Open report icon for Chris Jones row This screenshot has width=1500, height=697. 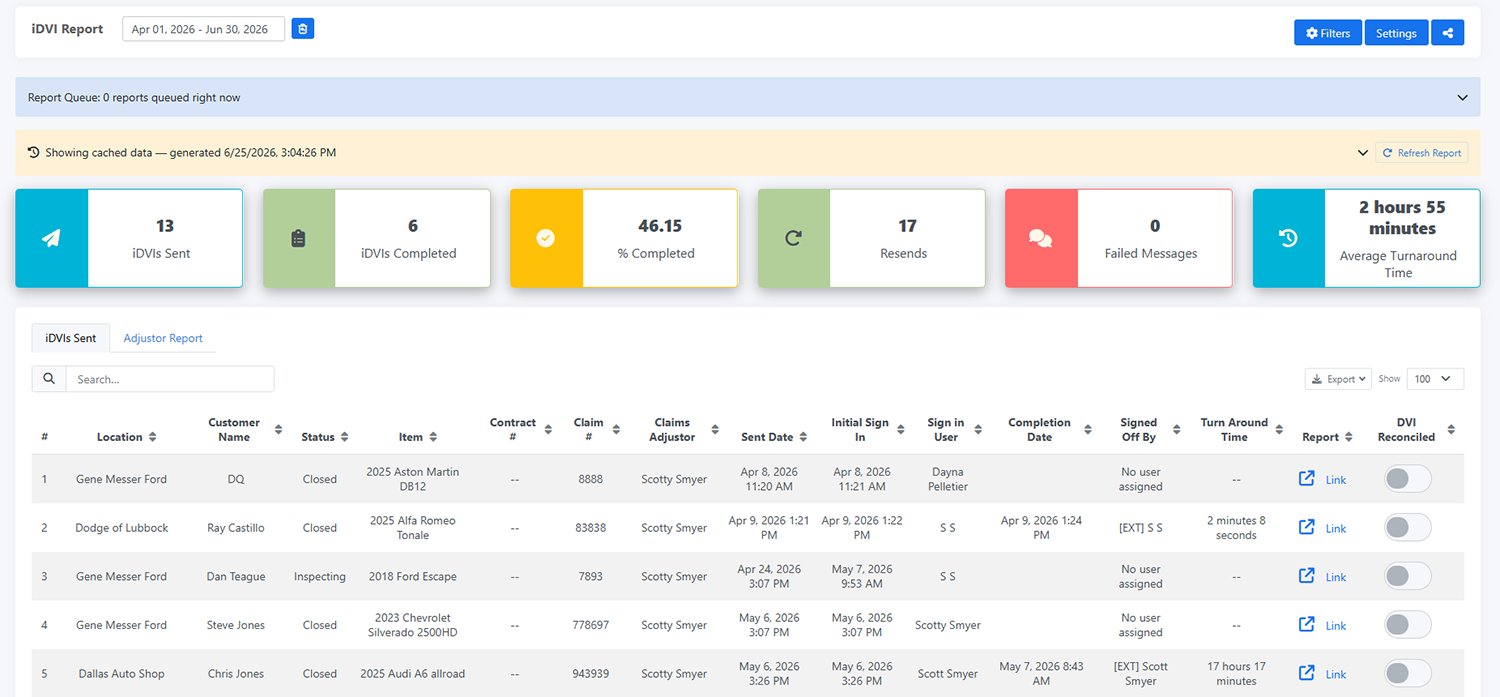point(1306,673)
